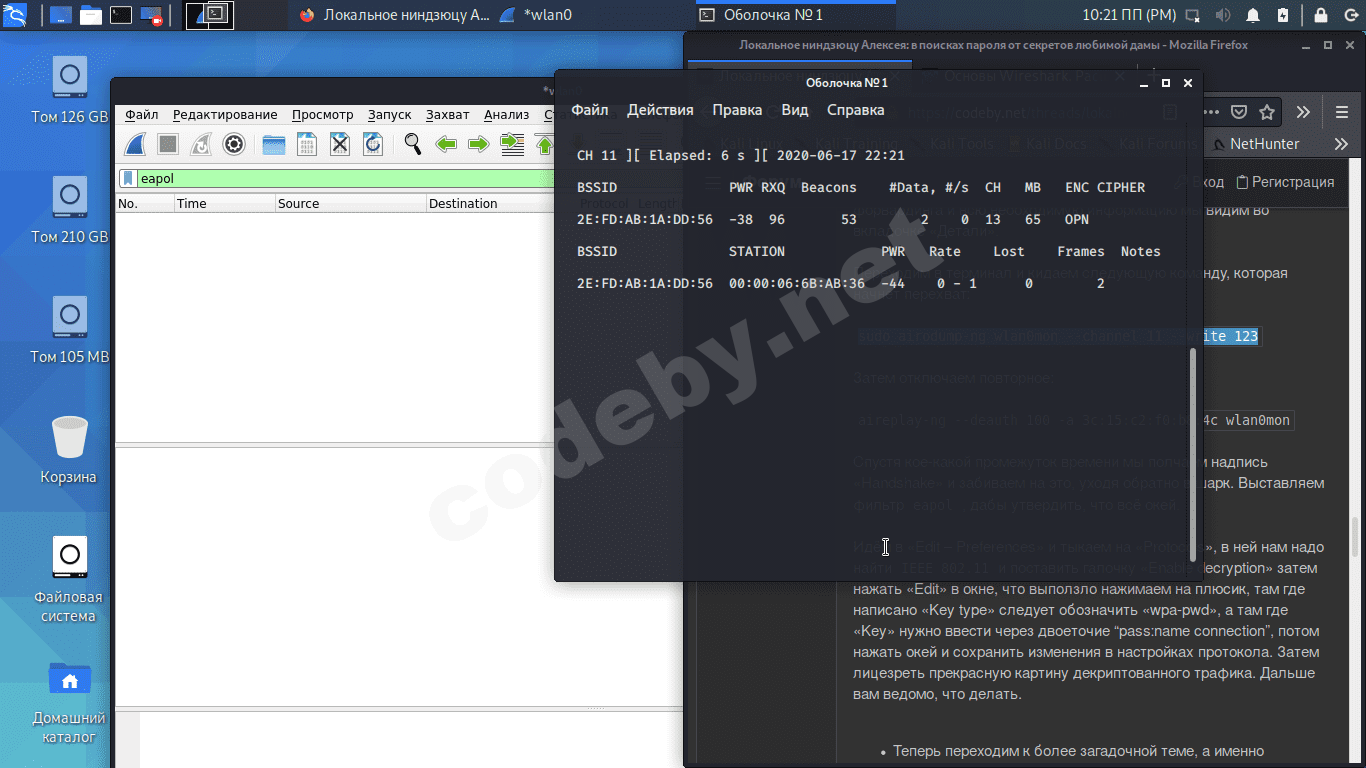The width and height of the screenshot is (1366, 768).
Task: Open the Wireshark Редактирование menu
Action: [225, 115]
